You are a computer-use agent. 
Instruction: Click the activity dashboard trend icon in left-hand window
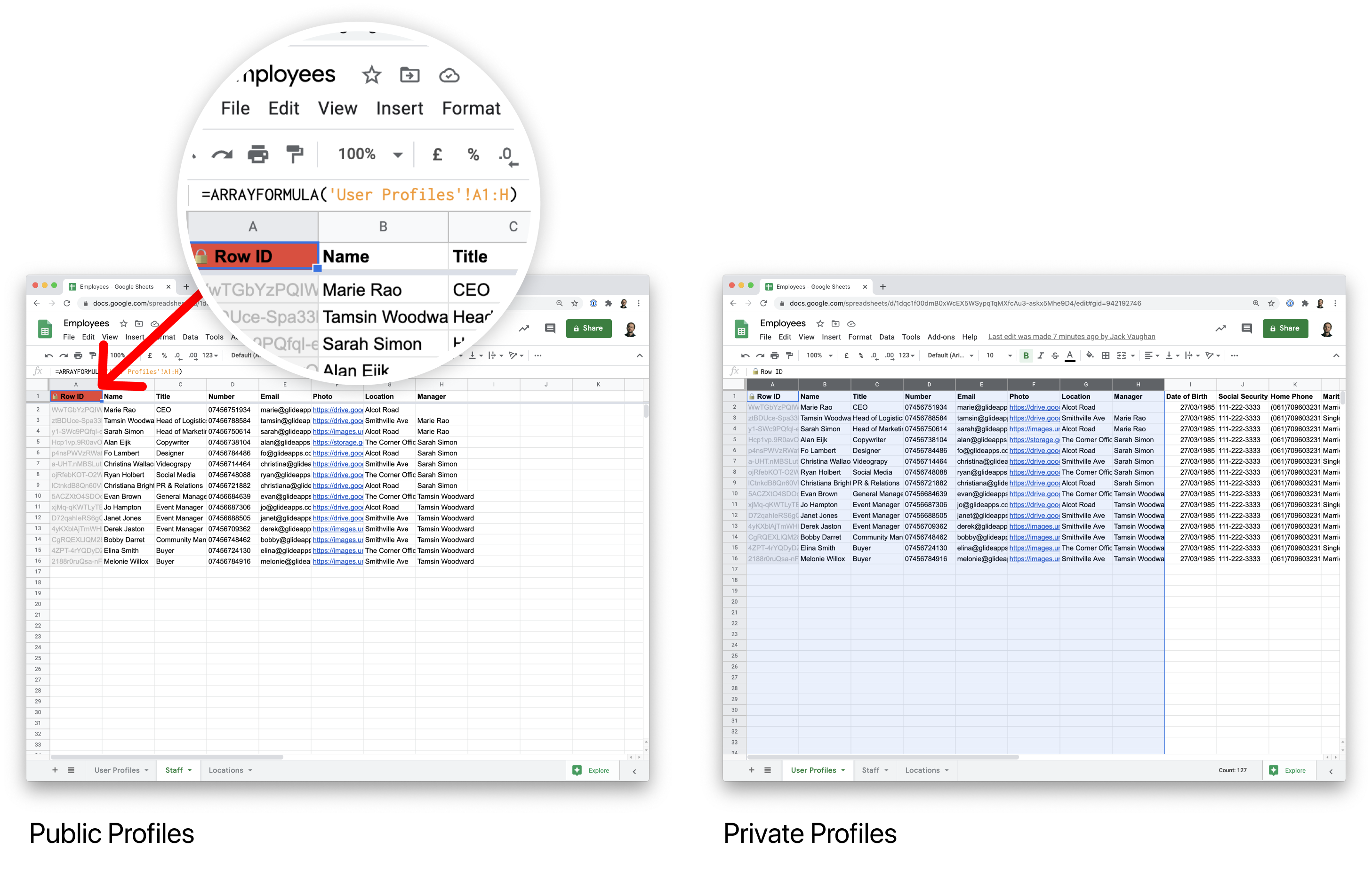[x=524, y=328]
